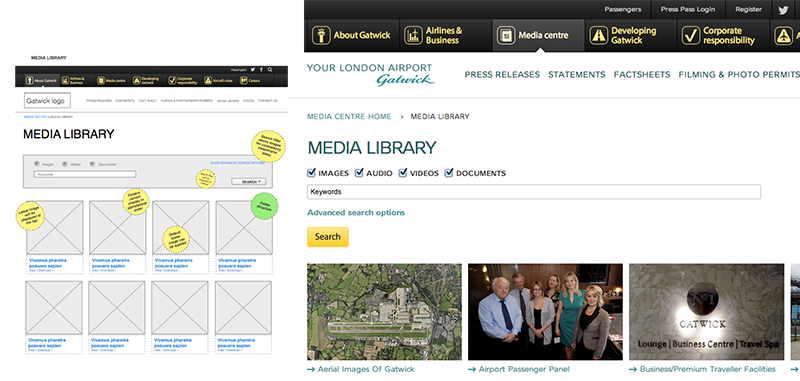
Task: Click the Twitter bird icon in the wireframe header
Action: click(253, 69)
